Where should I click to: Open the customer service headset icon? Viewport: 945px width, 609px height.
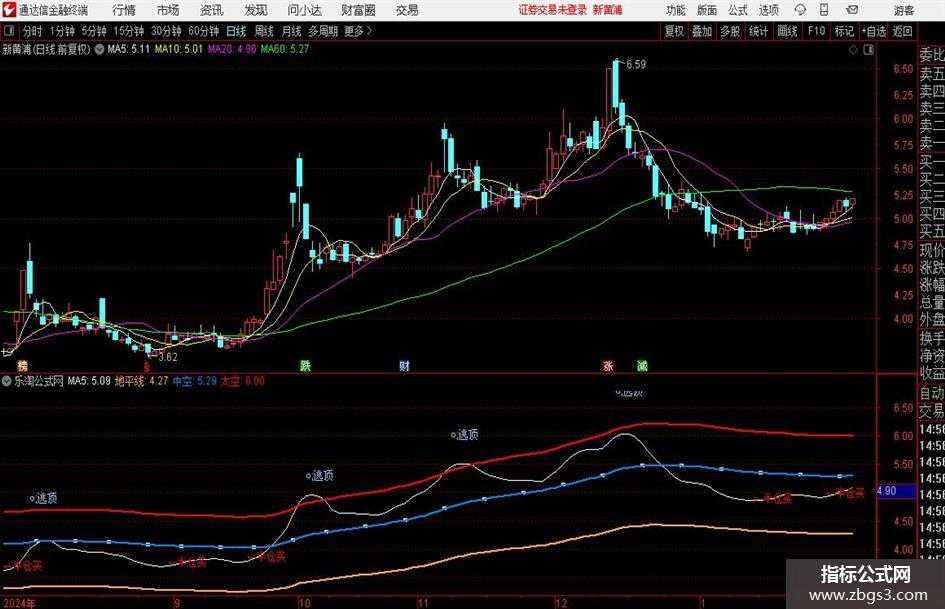[800, 10]
